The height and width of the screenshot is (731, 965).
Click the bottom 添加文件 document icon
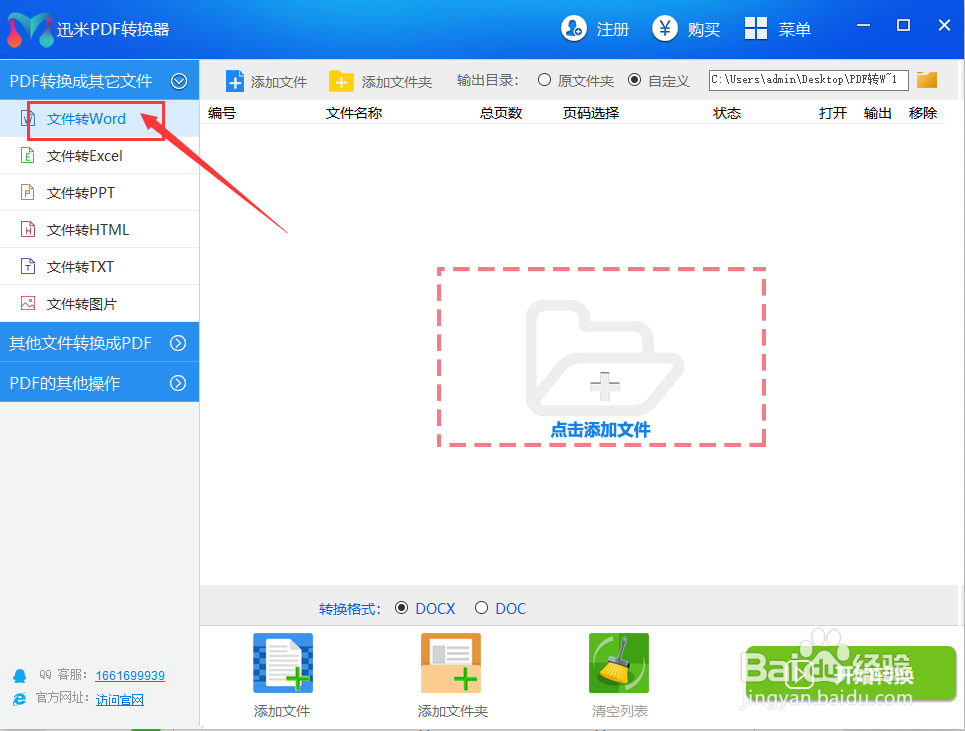point(282,662)
